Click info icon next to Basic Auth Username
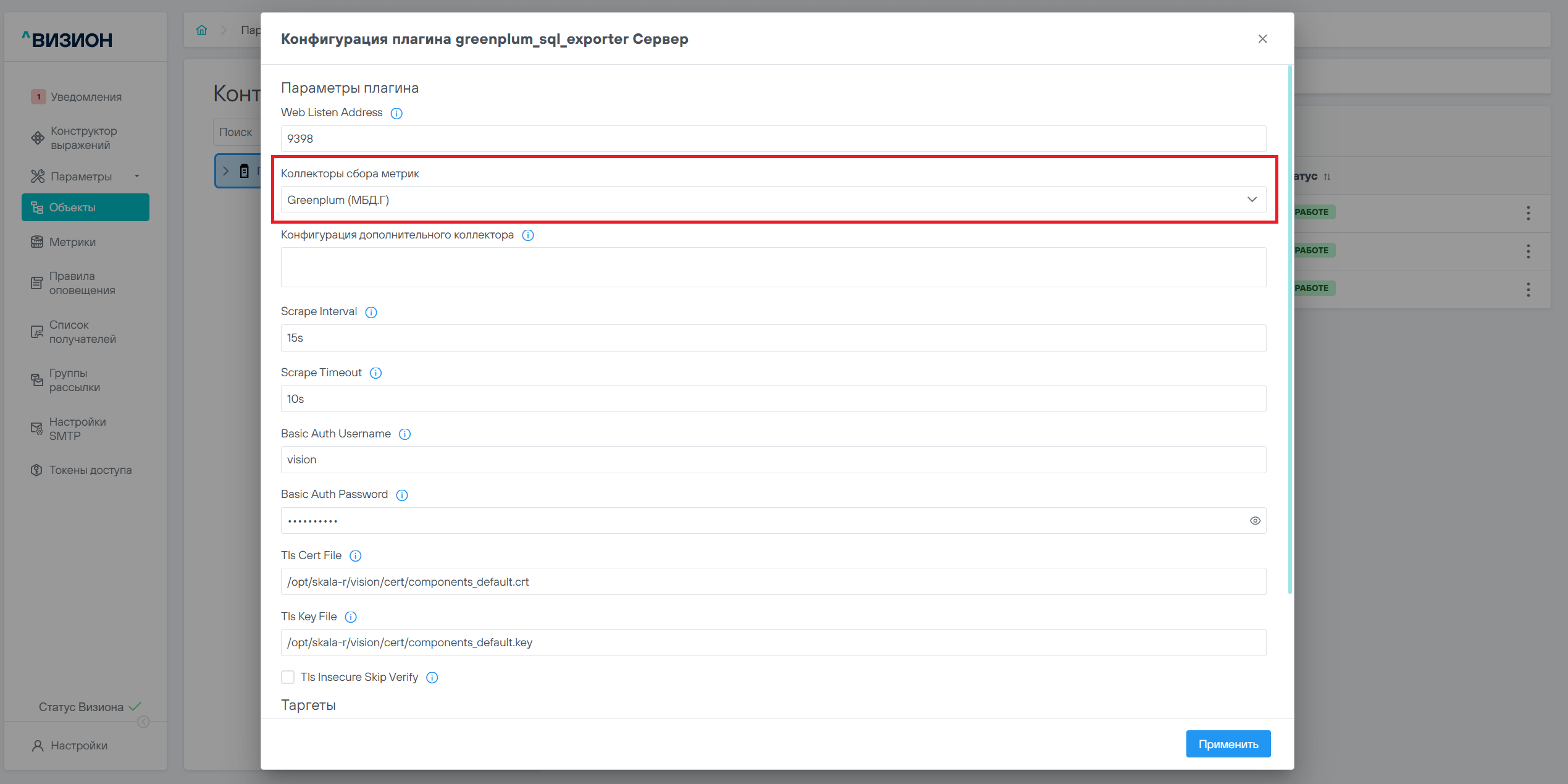This screenshot has width=1568, height=784. click(405, 434)
